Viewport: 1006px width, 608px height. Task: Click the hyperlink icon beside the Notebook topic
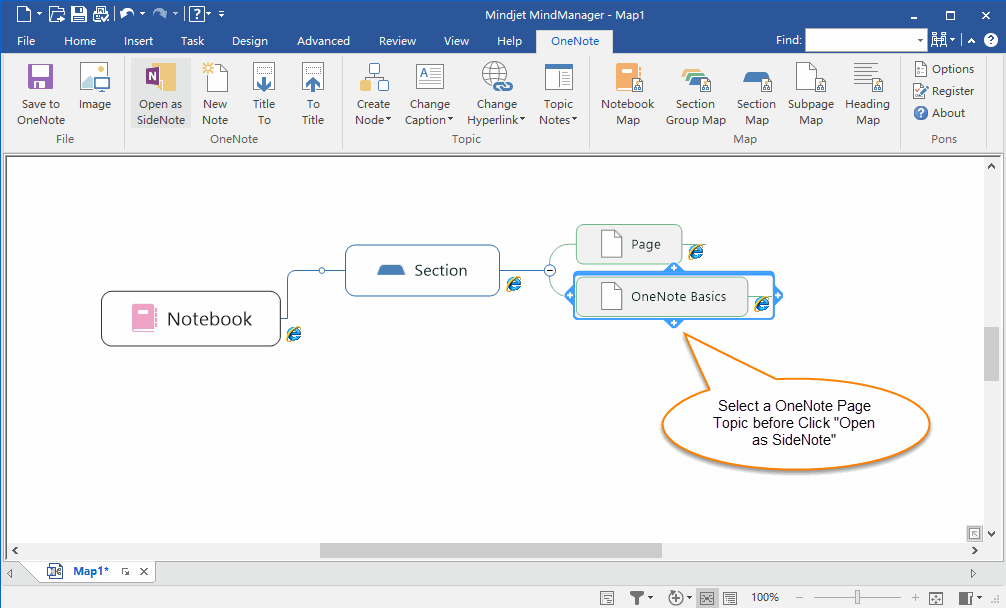tap(294, 334)
